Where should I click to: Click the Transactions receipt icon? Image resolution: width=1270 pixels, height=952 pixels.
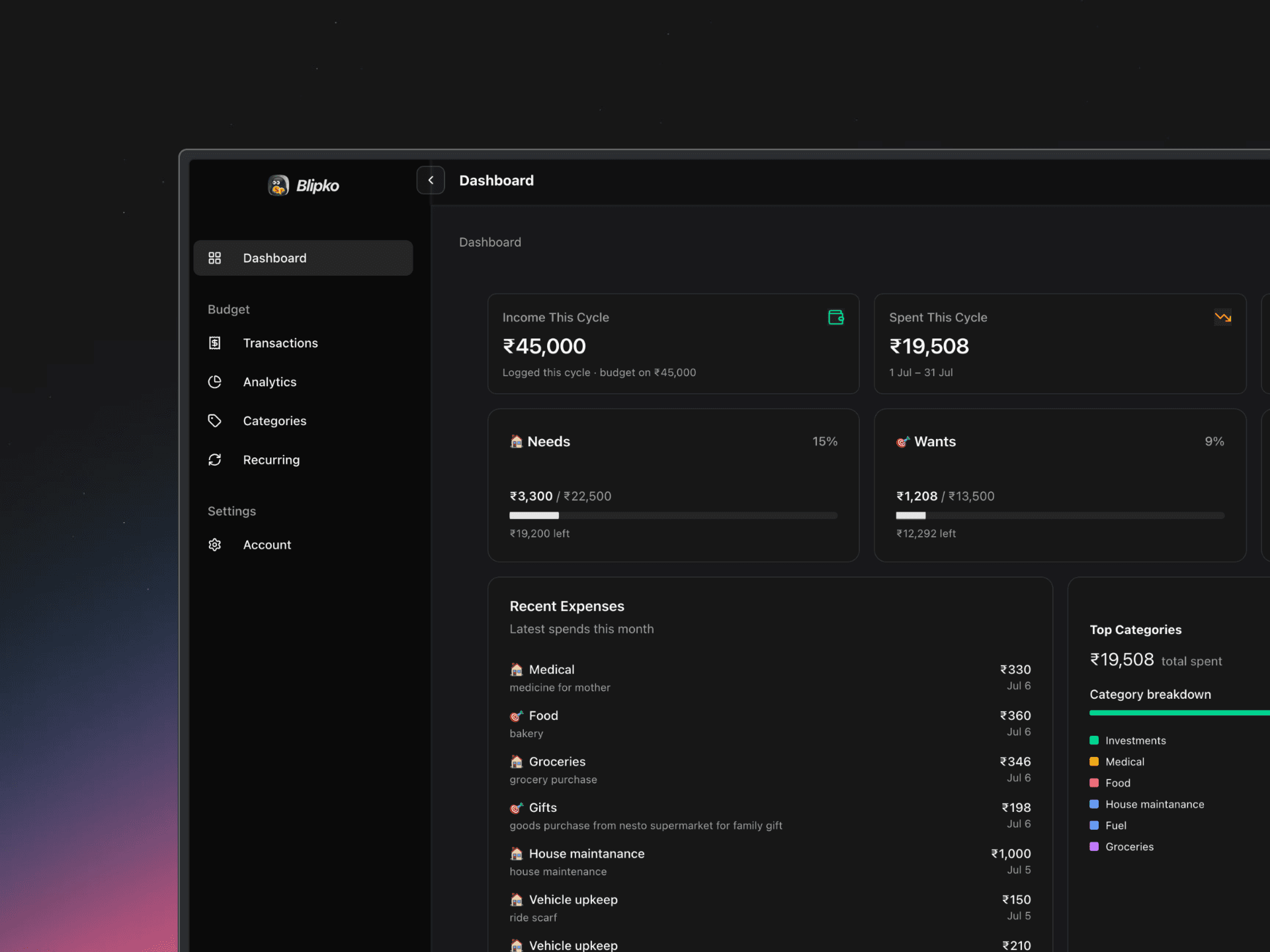(214, 343)
